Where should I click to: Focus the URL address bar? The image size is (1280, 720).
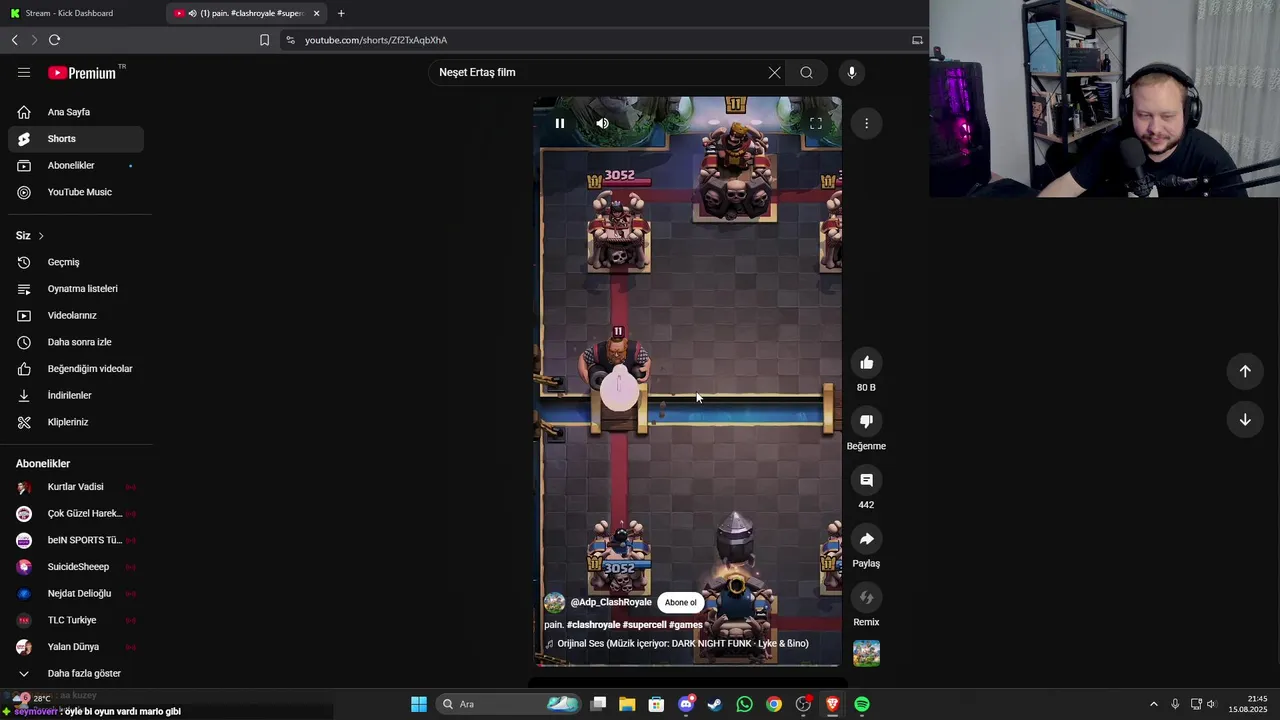tap(600, 40)
